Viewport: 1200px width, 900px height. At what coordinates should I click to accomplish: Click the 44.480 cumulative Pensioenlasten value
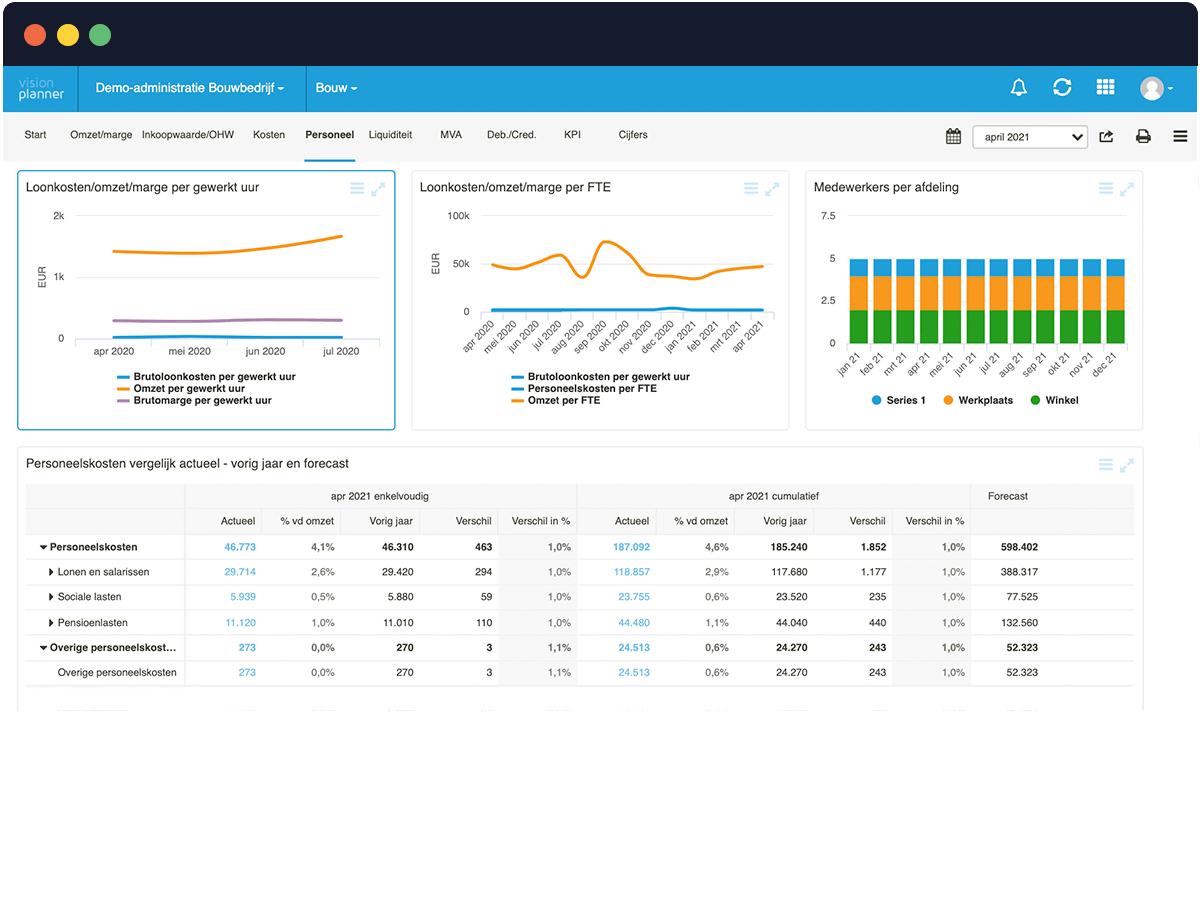634,623
